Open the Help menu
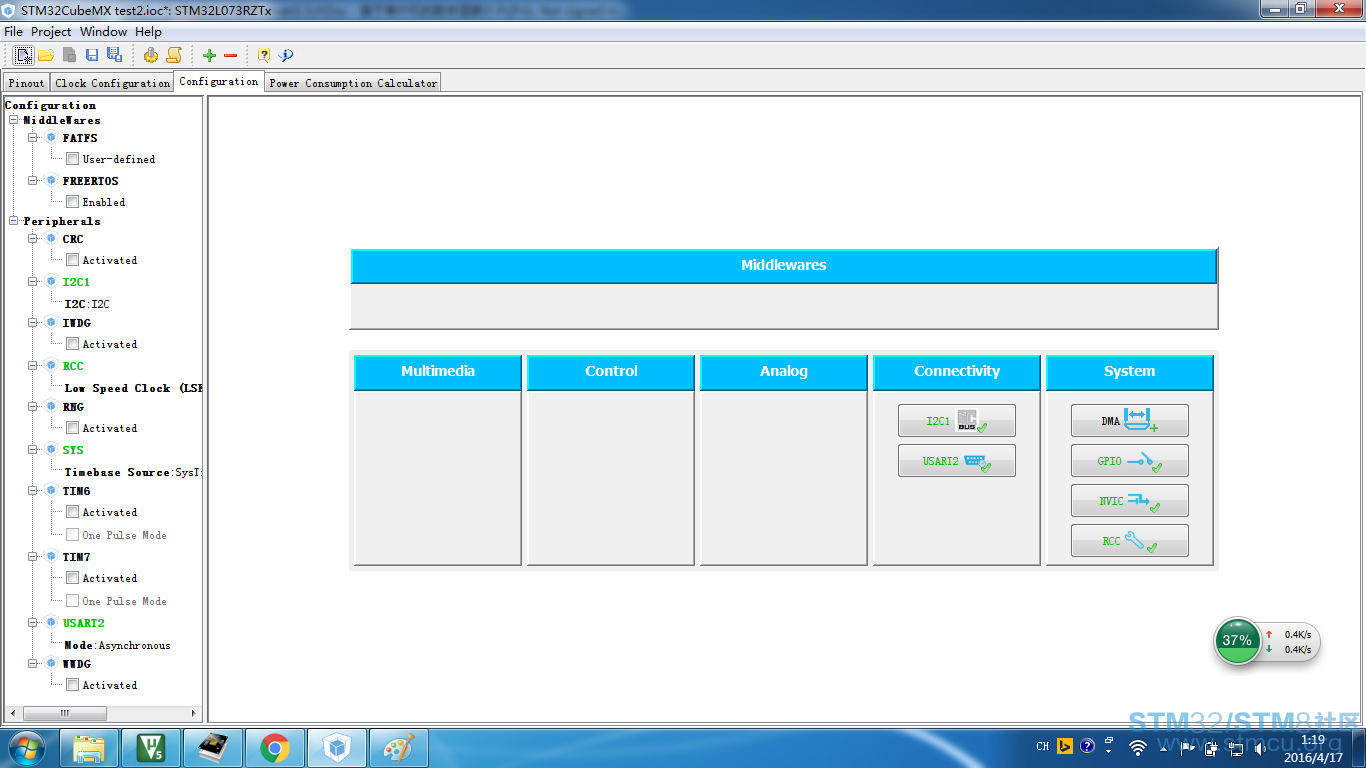Image resolution: width=1366 pixels, height=768 pixels. (148, 32)
